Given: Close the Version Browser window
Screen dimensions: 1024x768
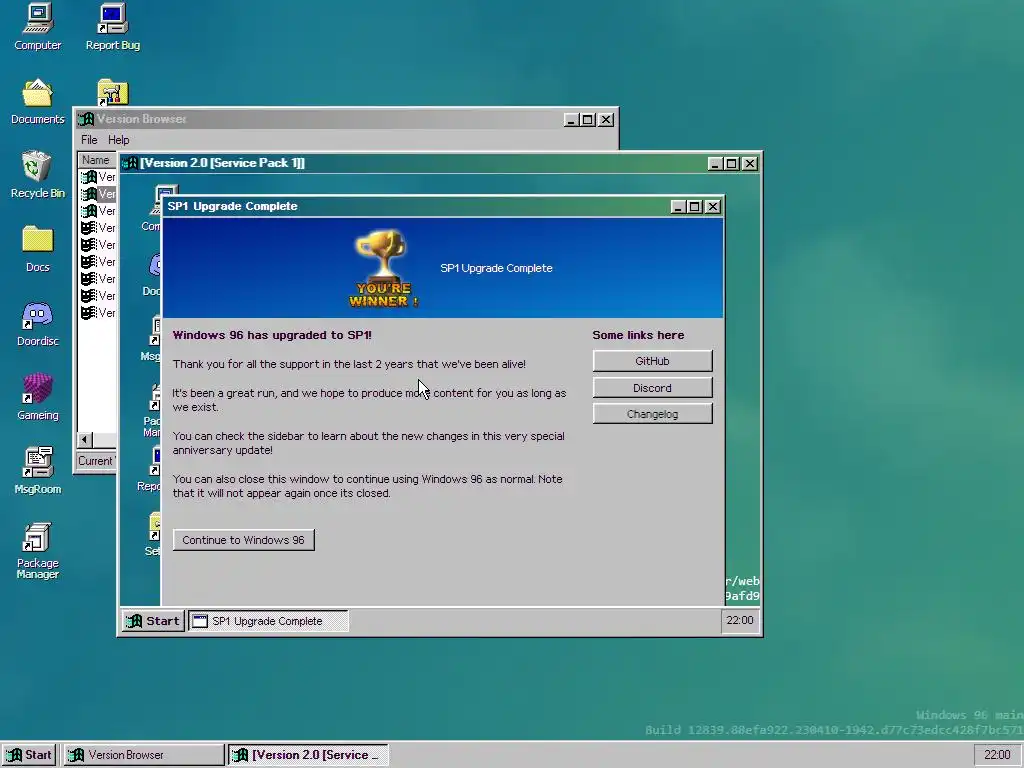Looking at the screenshot, I should (x=606, y=120).
